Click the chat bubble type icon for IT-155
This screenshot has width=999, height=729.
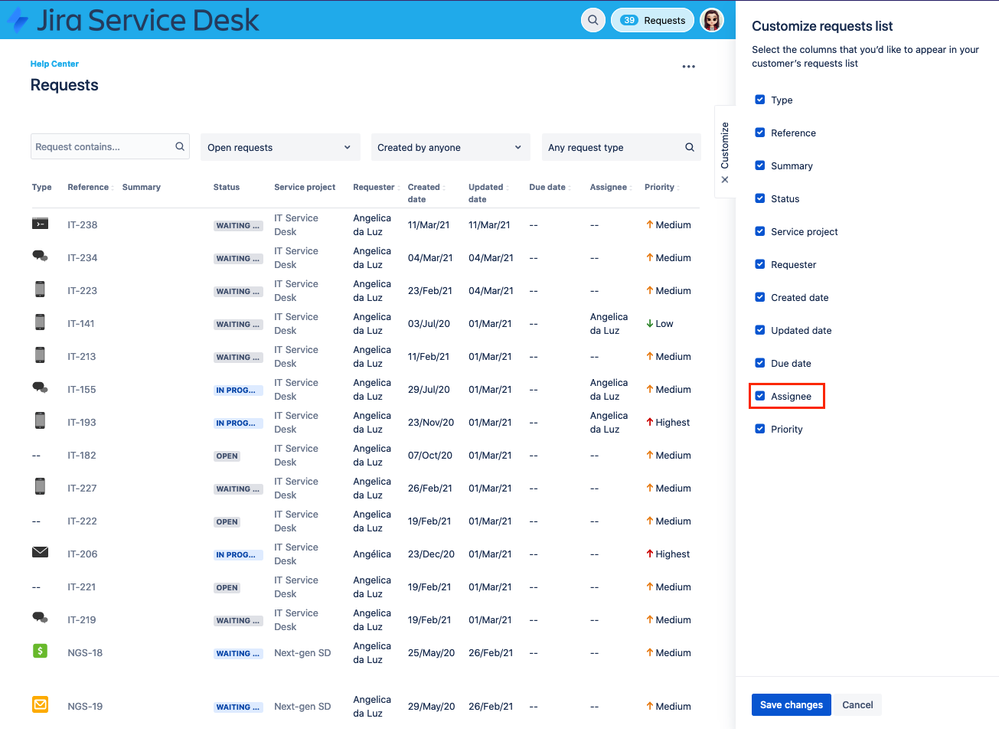(x=40, y=387)
